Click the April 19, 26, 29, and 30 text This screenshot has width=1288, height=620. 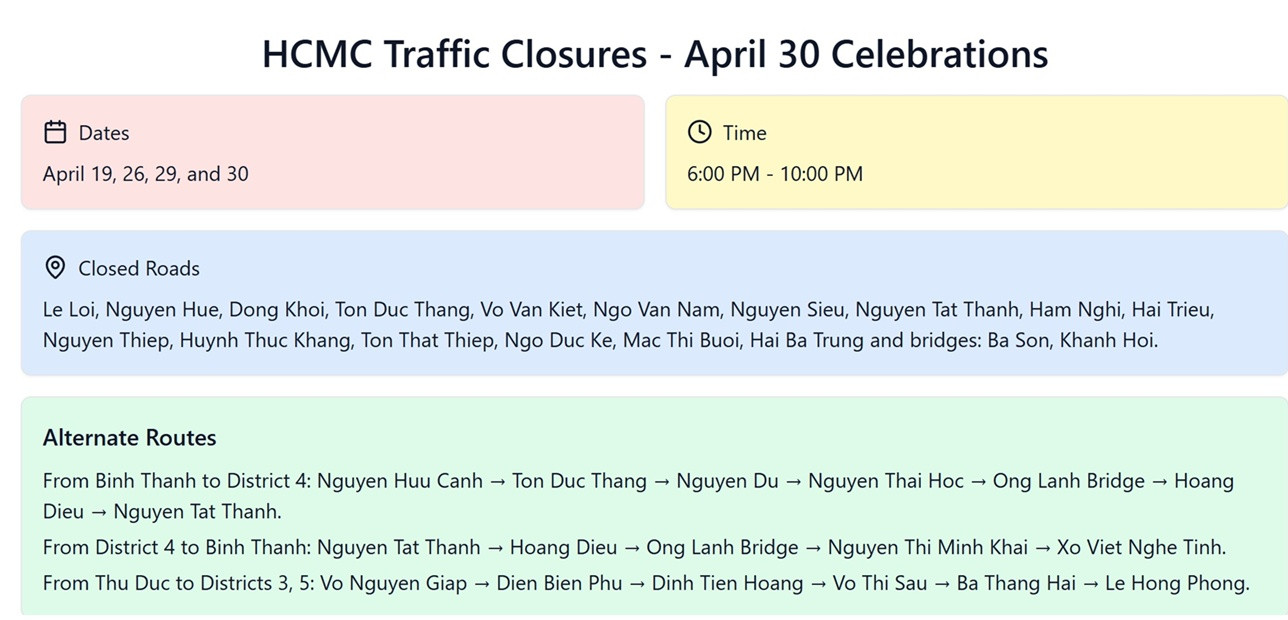click(x=146, y=174)
